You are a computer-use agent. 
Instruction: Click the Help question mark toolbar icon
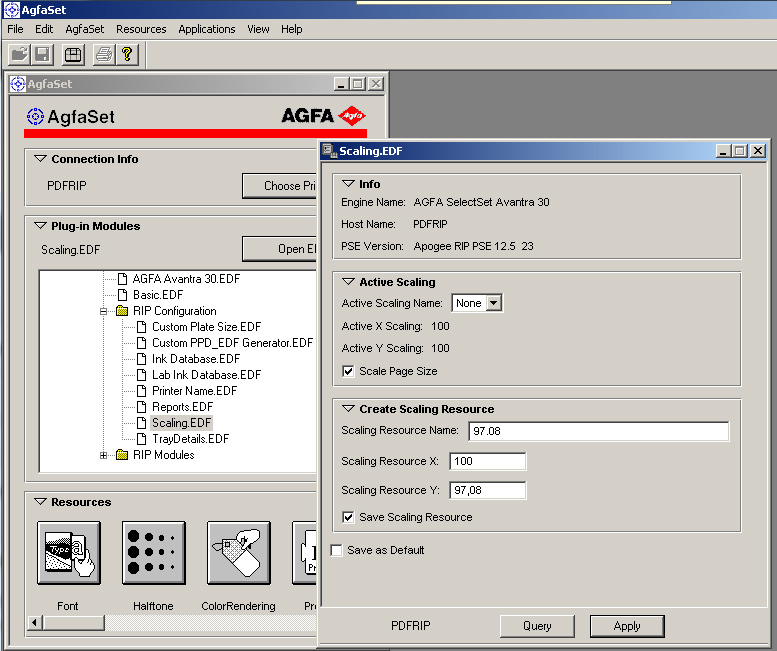click(127, 54)
